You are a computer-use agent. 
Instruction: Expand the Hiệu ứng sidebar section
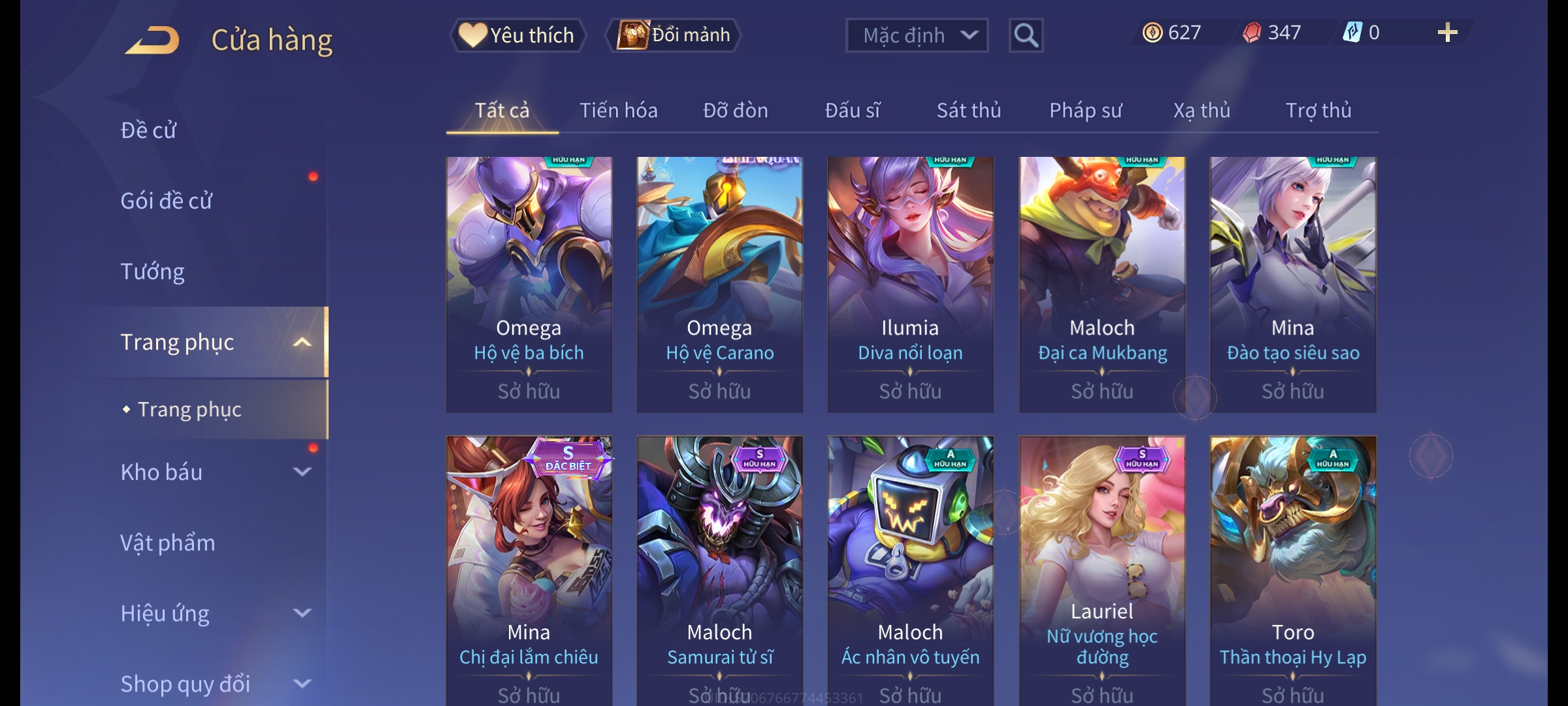[302, 613]
